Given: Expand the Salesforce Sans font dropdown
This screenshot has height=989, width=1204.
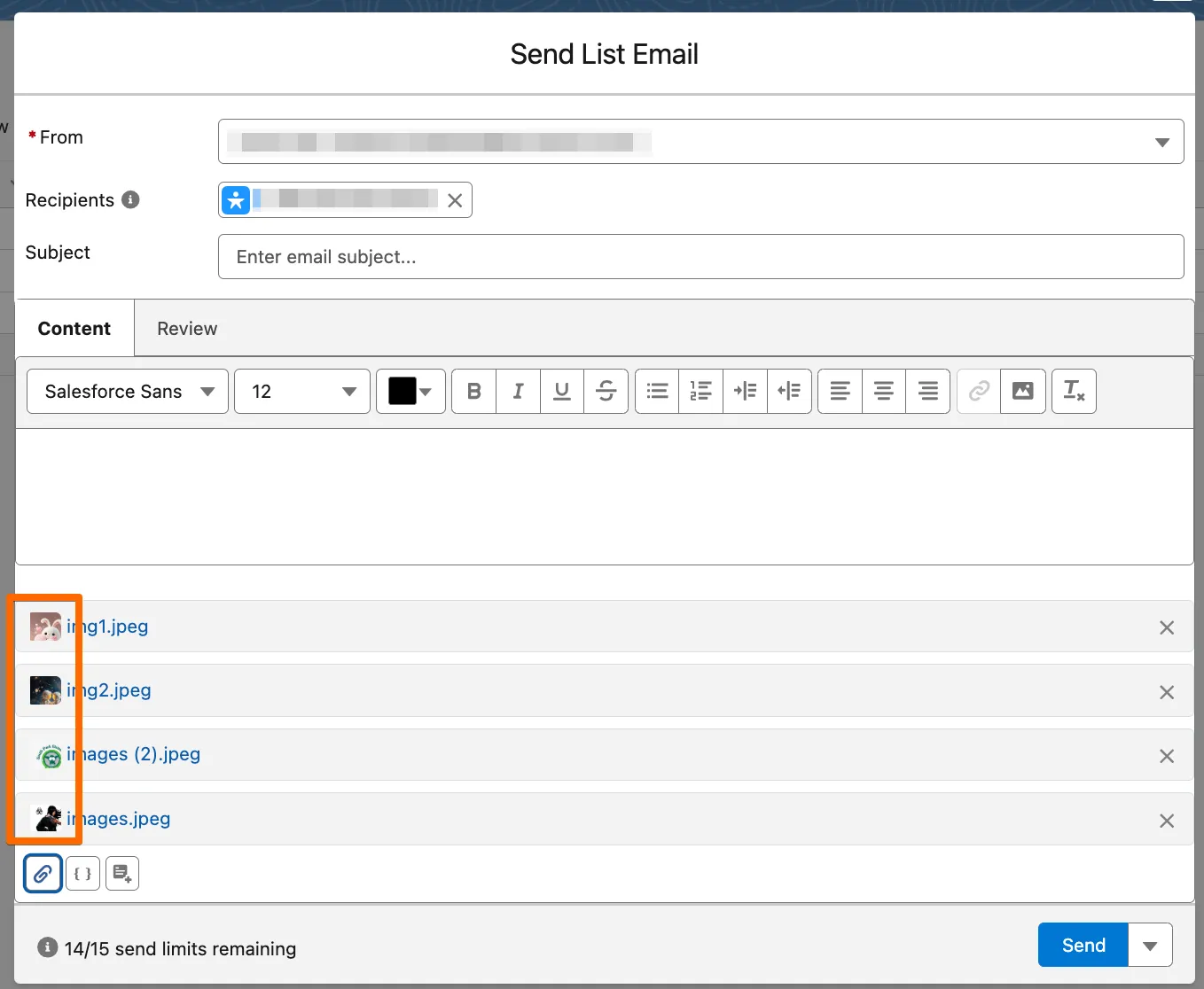Looking at the screenshot, I should [x=128, y=392].
